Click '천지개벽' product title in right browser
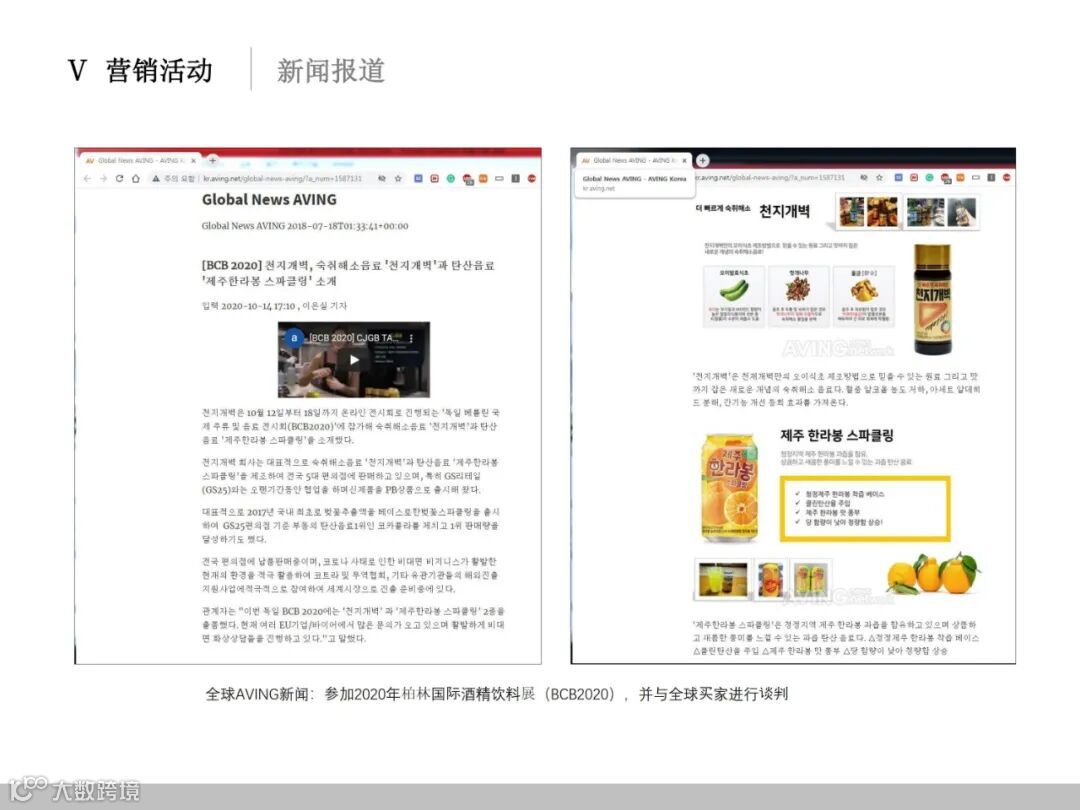The width and height of the screenshot is (1080, 810). [785, 211]
